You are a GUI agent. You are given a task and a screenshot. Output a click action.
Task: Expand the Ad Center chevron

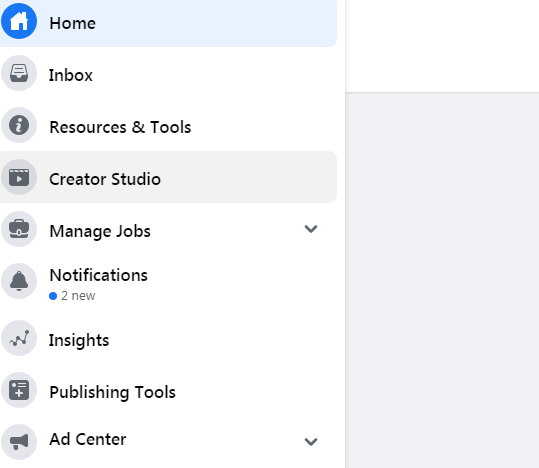click(x=311, y=442)
